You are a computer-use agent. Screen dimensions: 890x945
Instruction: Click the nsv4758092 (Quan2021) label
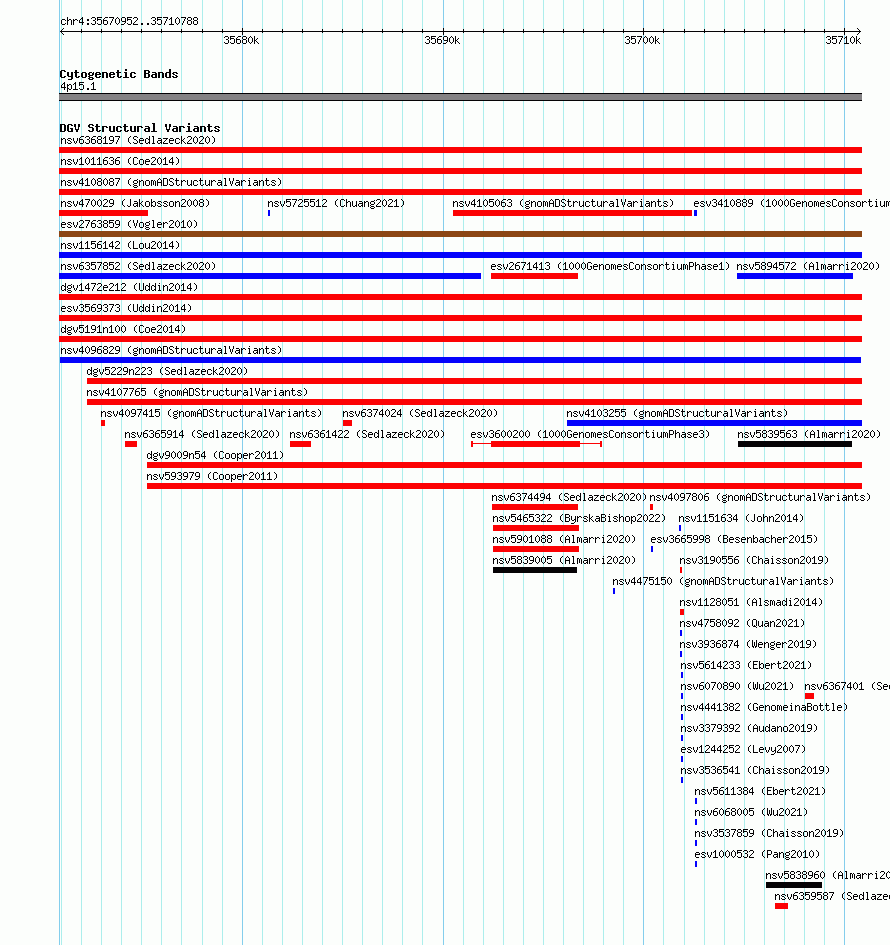(742, 624)
